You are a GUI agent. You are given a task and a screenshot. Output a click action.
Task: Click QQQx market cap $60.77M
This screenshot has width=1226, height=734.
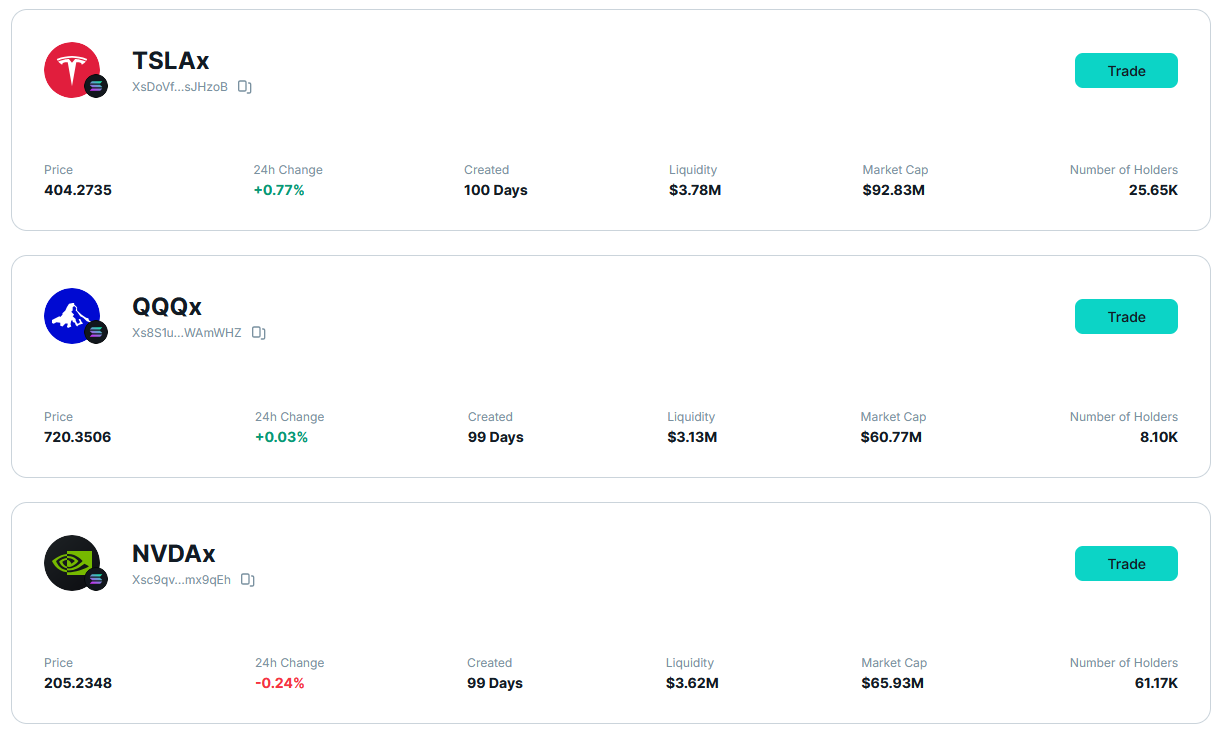(891, 437)
